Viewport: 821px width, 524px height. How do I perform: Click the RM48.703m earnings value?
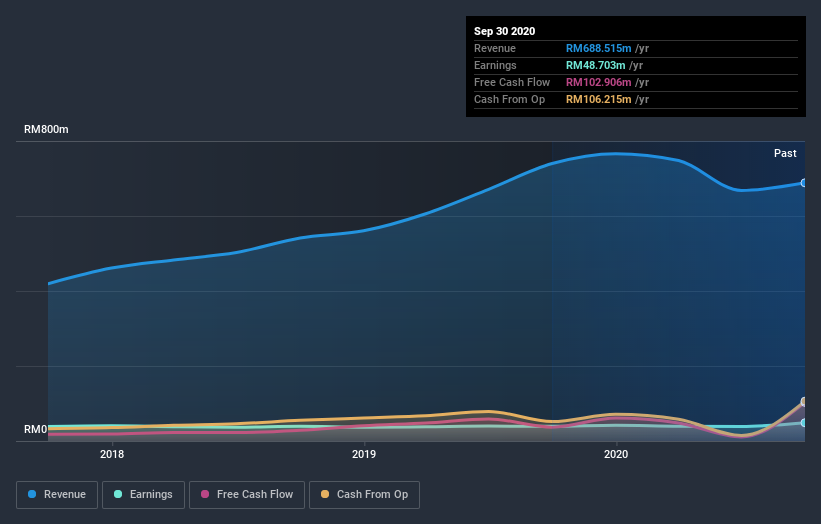pos(595,65)
